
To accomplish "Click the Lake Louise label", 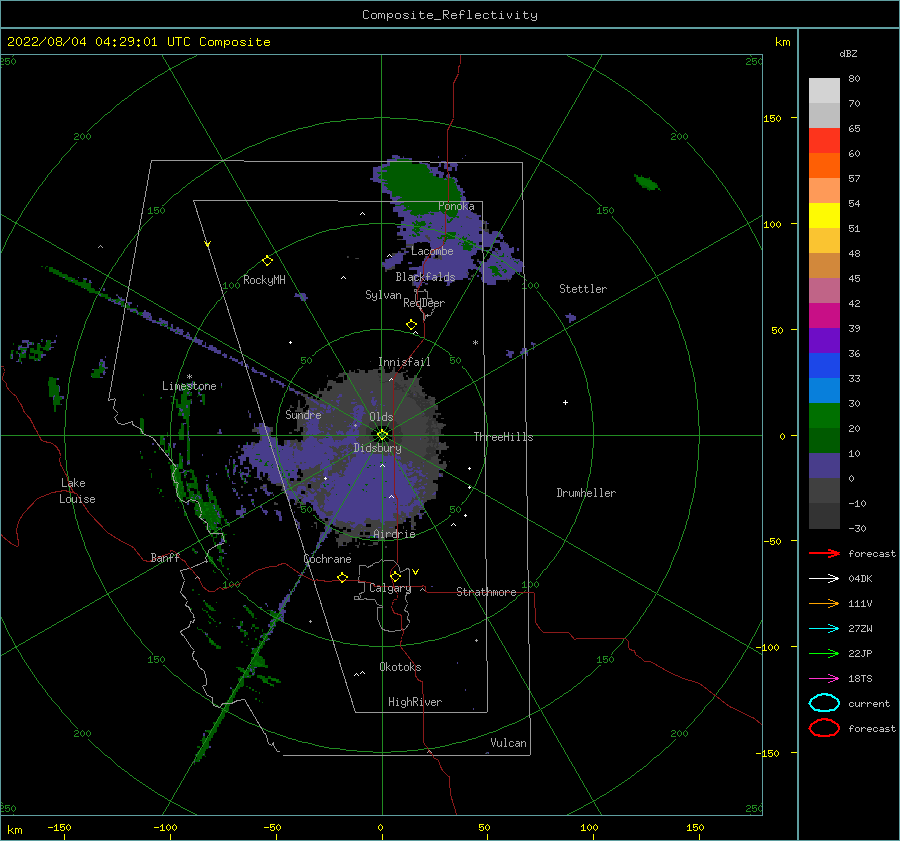I will click(77, 491).
